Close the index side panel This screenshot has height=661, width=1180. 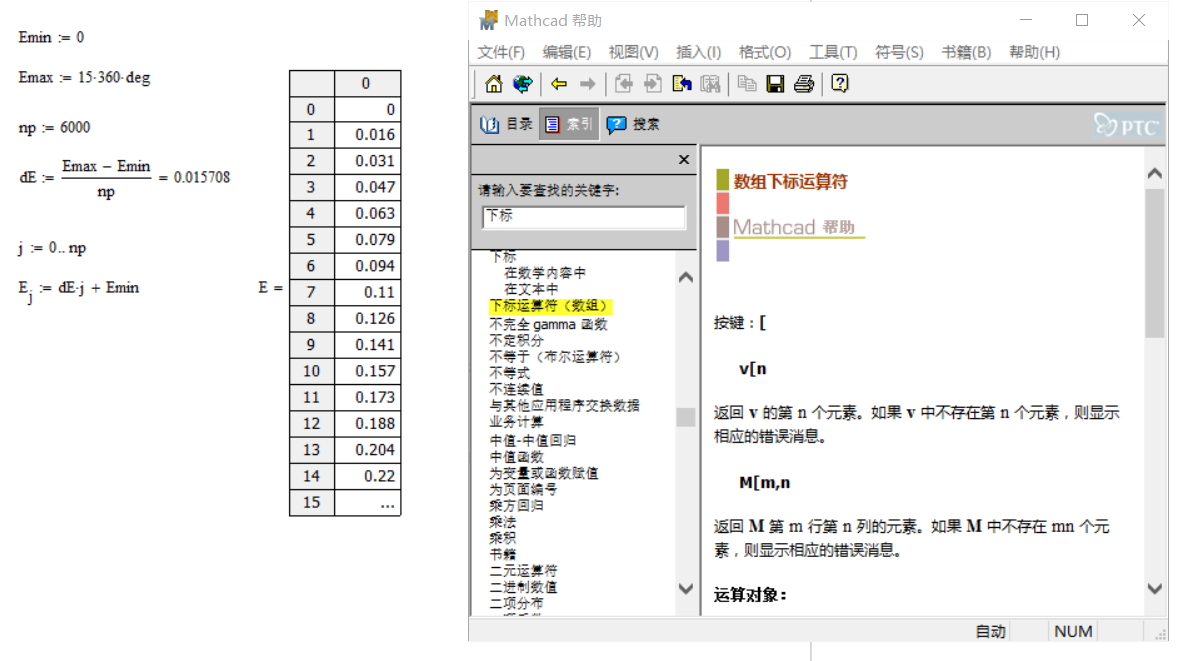(683, 160)
